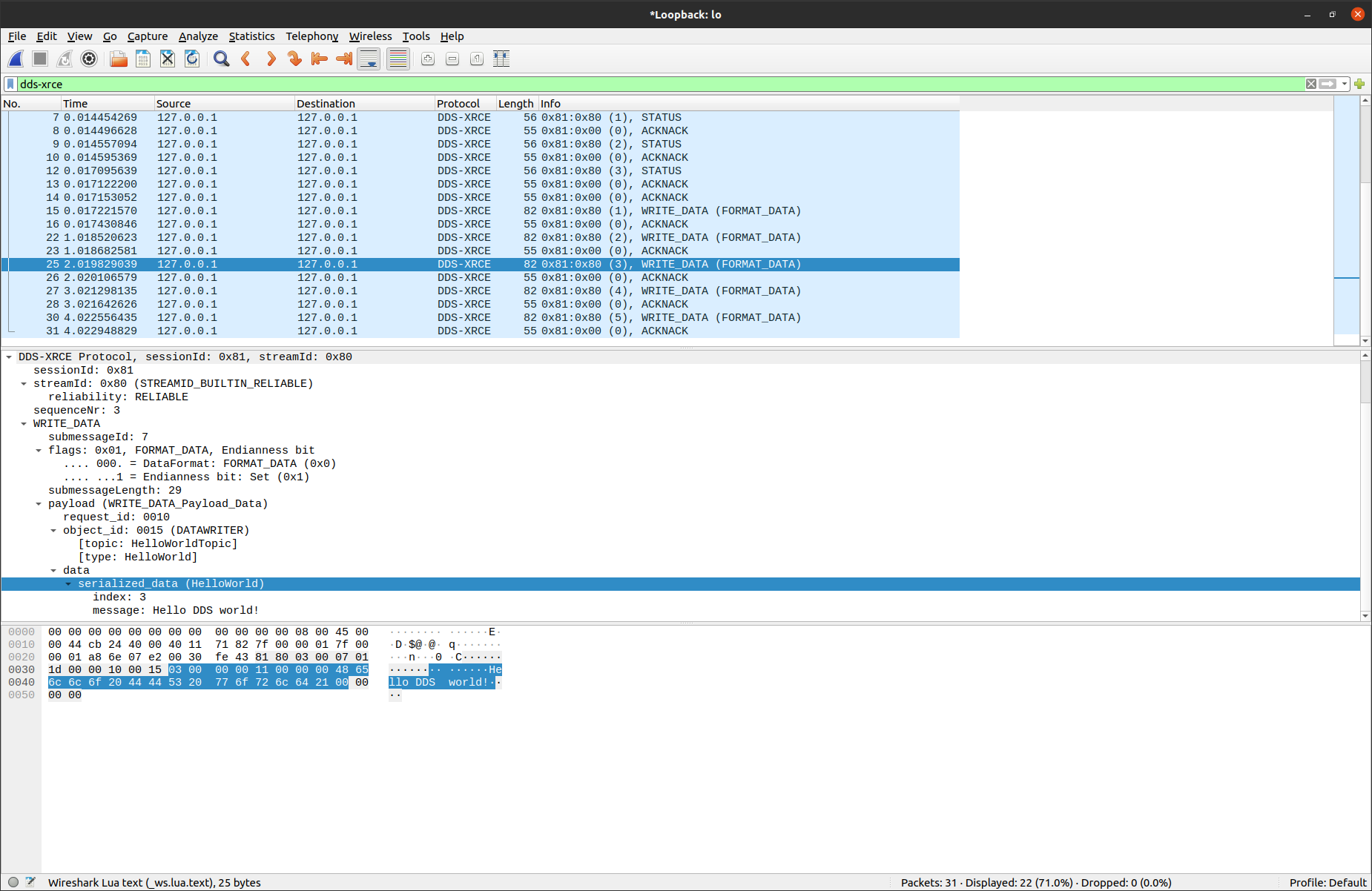Collapse the streamId 0x80 tree node
Viewport: 1372px width, 891px height.
(24, 384)
